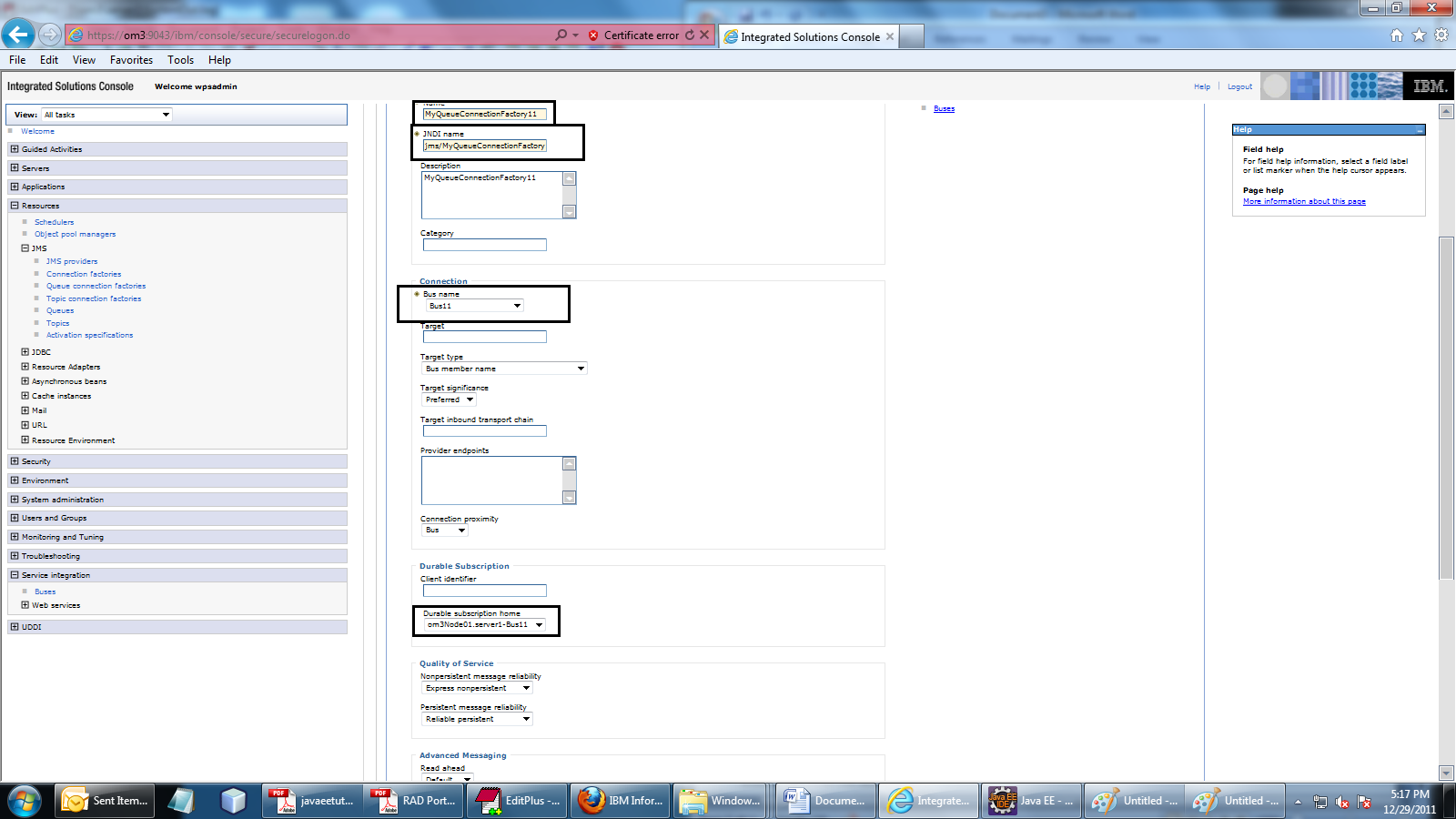This screenshot has width=1456, height=819.
Task: Open RAD Port PDF taskbar button
Action: click(x=414, y=801)
